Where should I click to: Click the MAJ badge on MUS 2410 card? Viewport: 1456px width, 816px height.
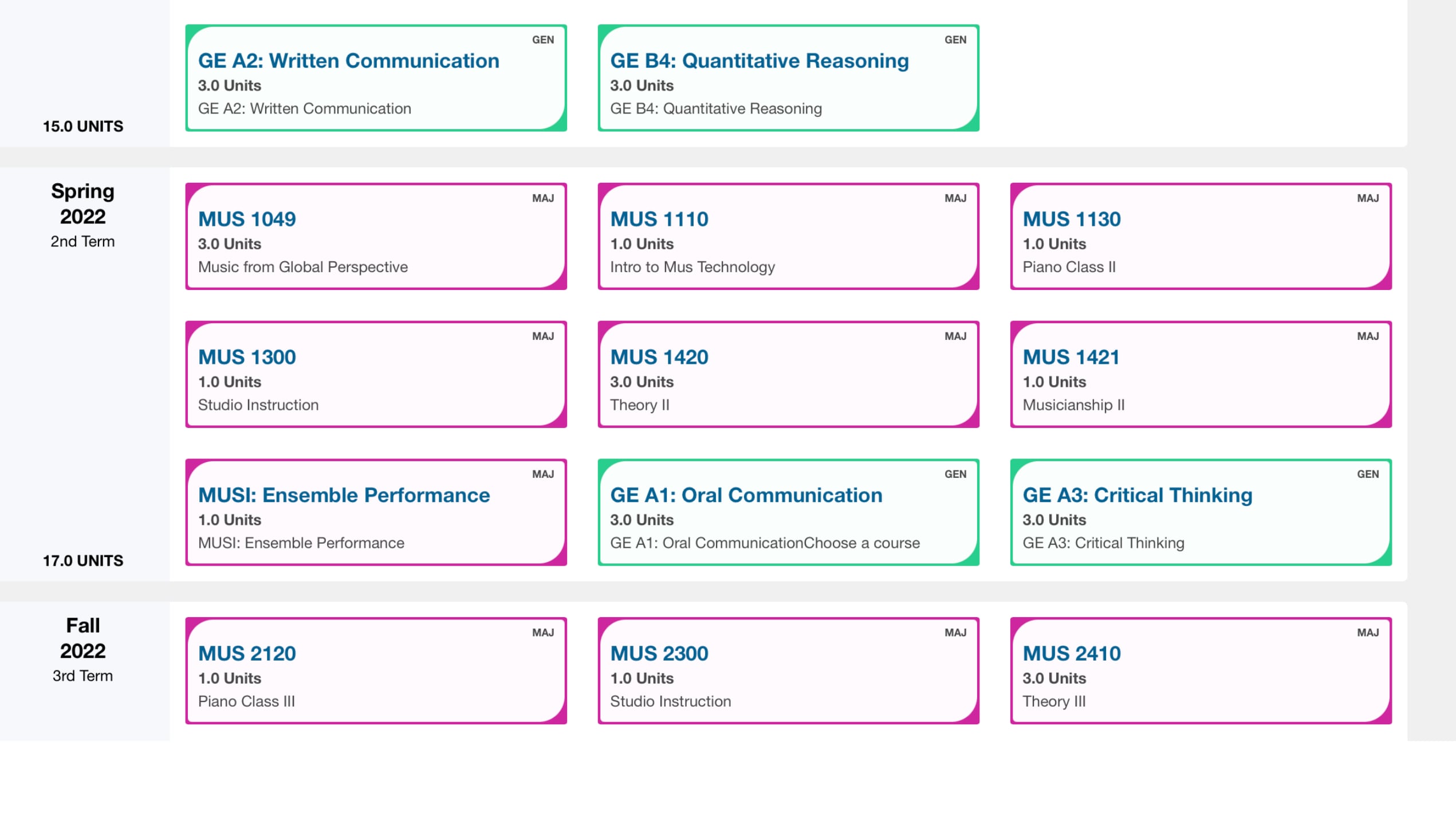1368,632
